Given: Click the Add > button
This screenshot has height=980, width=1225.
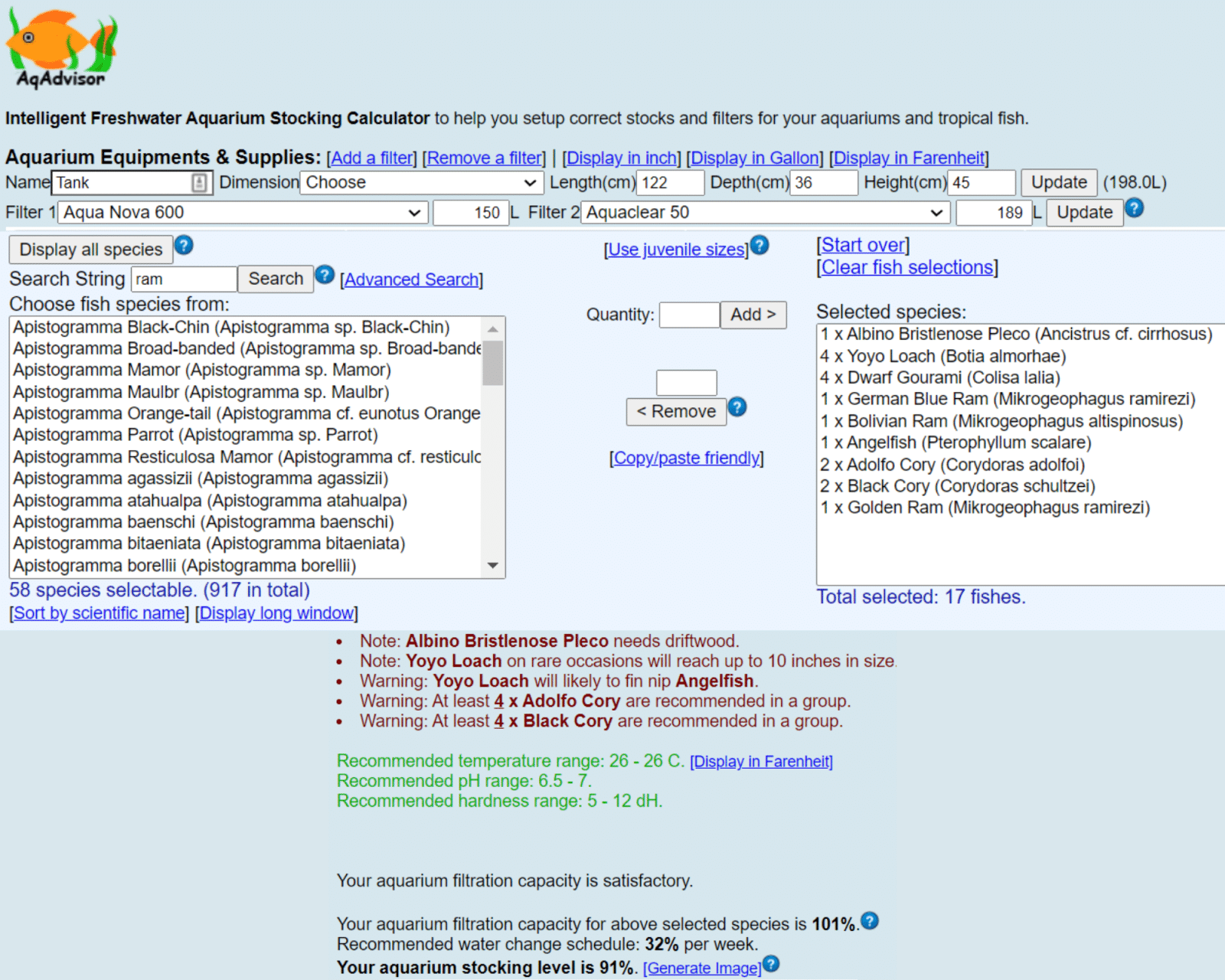Looking at the screenshot, I should point(753,315).
